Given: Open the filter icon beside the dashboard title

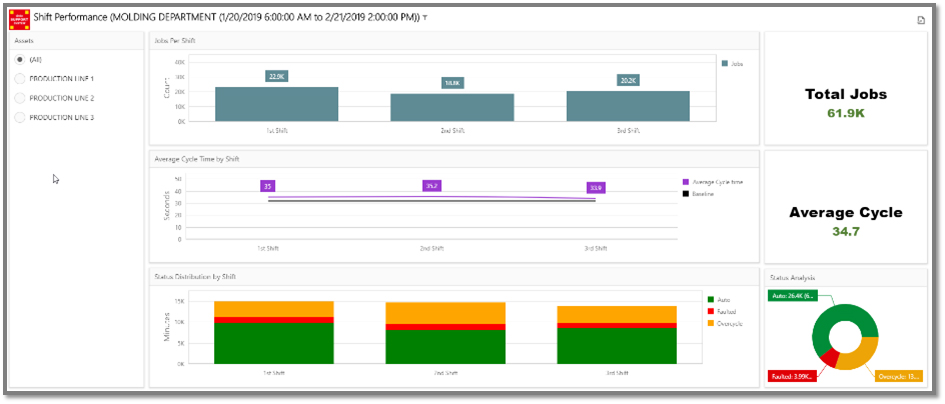Looking at the screenshot, I should pyautogui.click(x=425, y=18).
